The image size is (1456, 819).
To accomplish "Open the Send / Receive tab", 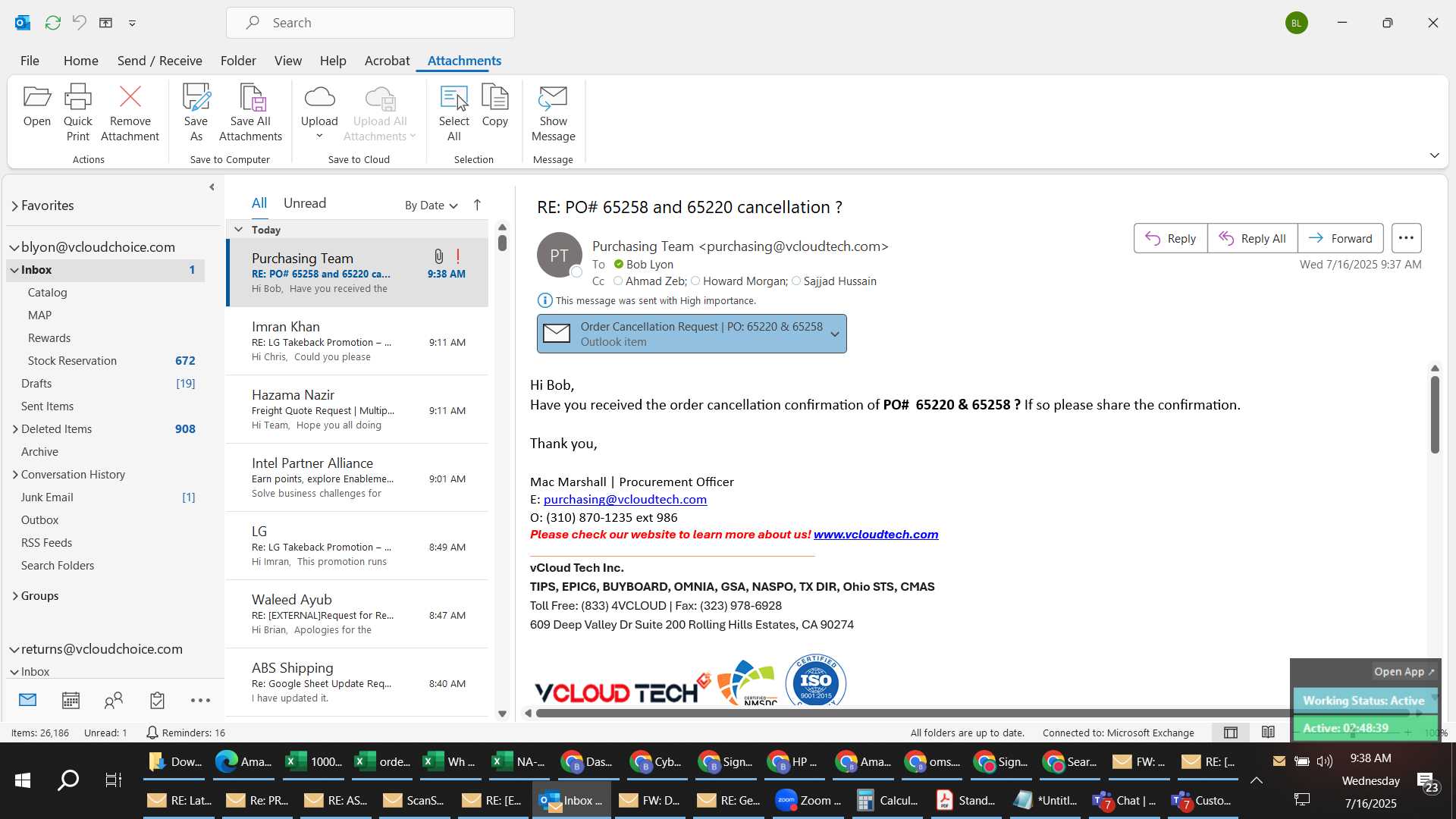I will point(159,61).
